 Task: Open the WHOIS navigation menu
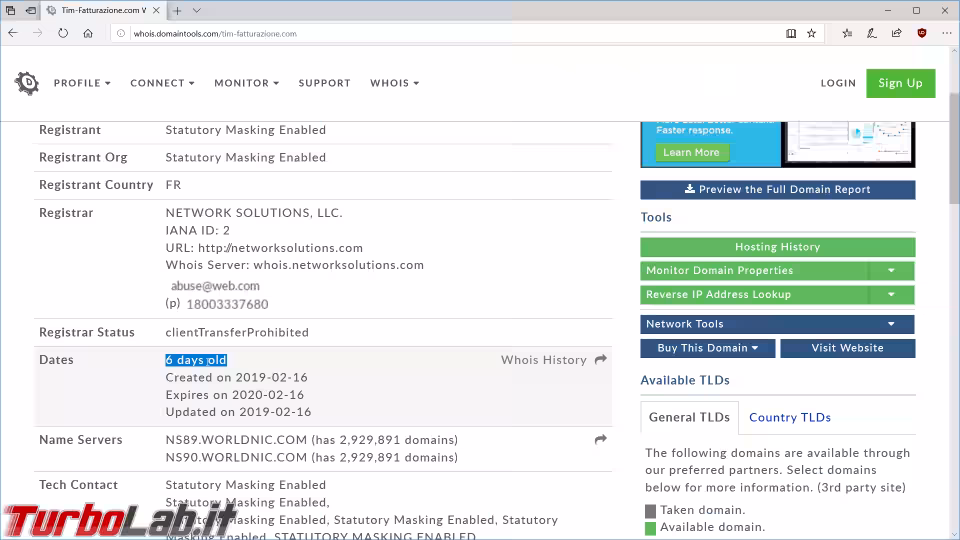(x=394, y=83)
